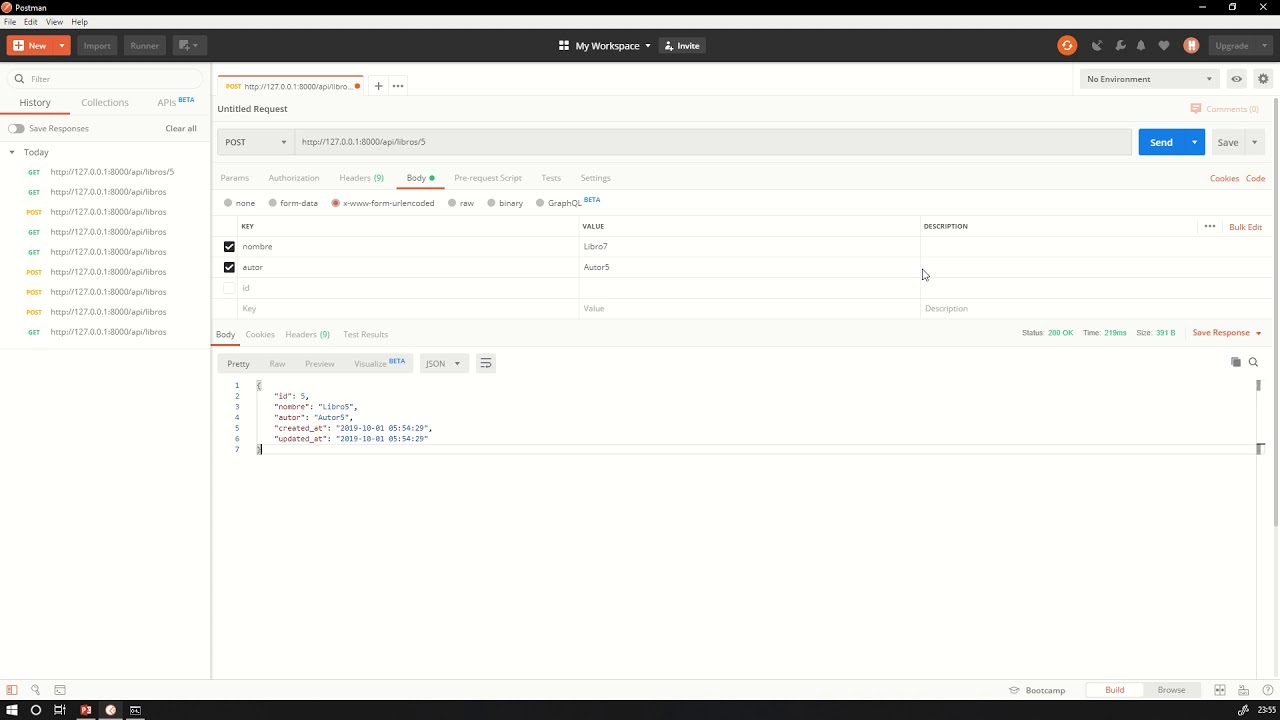Select the none body type
Image resolution: width=1280 pixels, height=720 pixels.
coord(228,203)
